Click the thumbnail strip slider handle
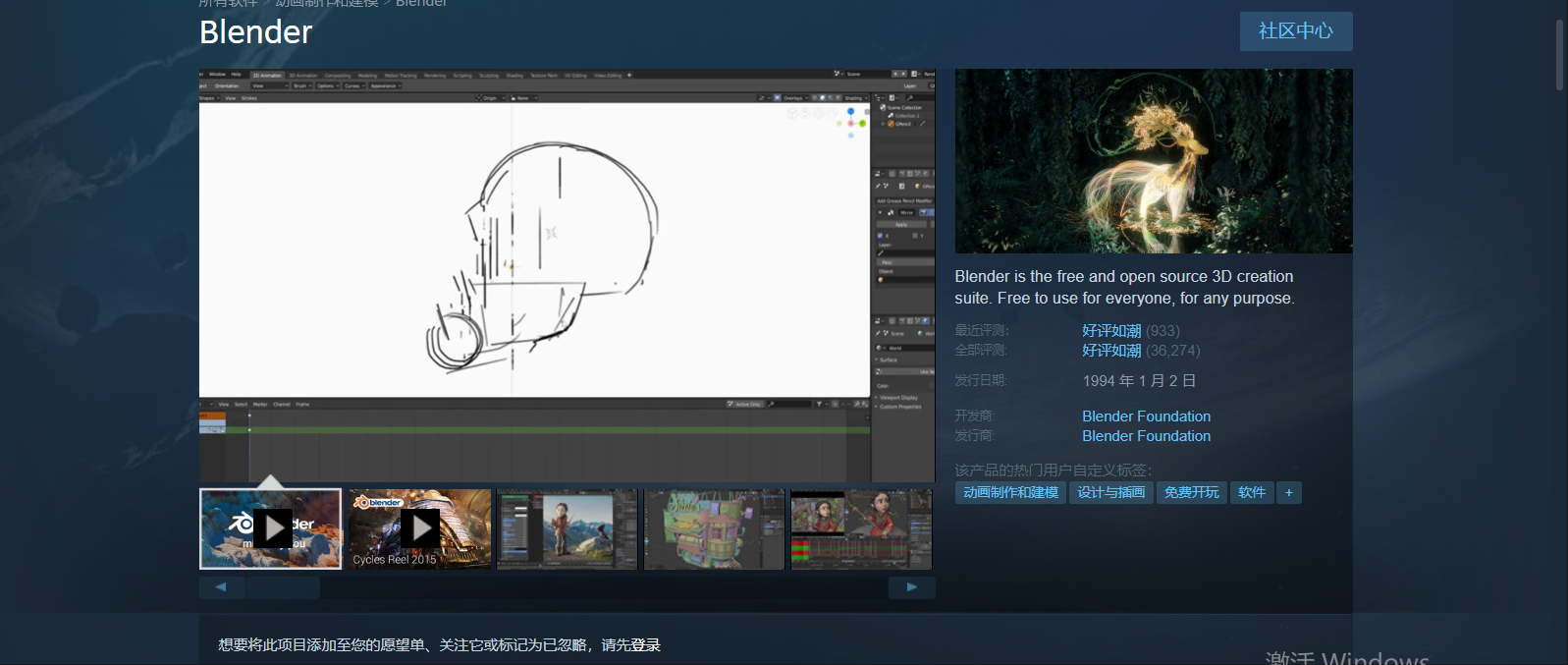Viewport: 1568px width, 665px height. click(283, 587)
